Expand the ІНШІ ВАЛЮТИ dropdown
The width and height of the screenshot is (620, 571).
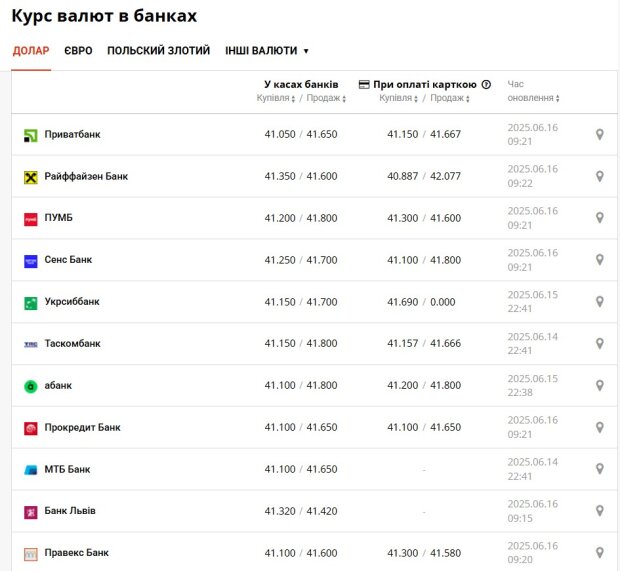267,51
